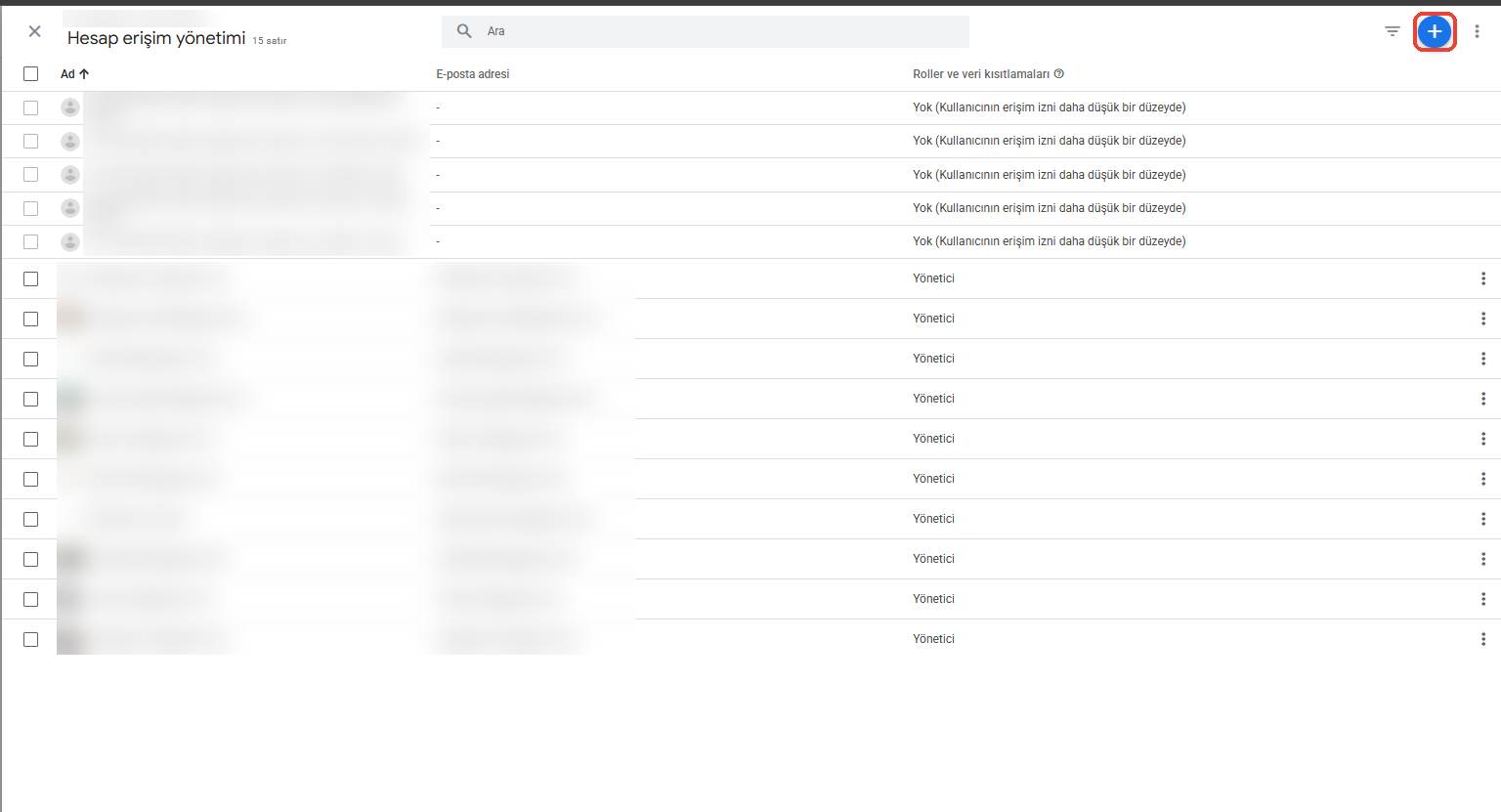1501x812 pixels.
Task: Open three-dot menu for last Yönetici row
Action: click(1483, 639)
